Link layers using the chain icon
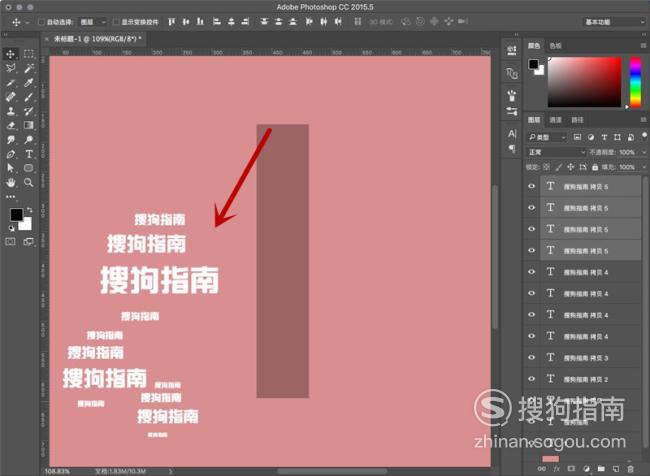This screenshot has height=476, width=650. point(542,469)
